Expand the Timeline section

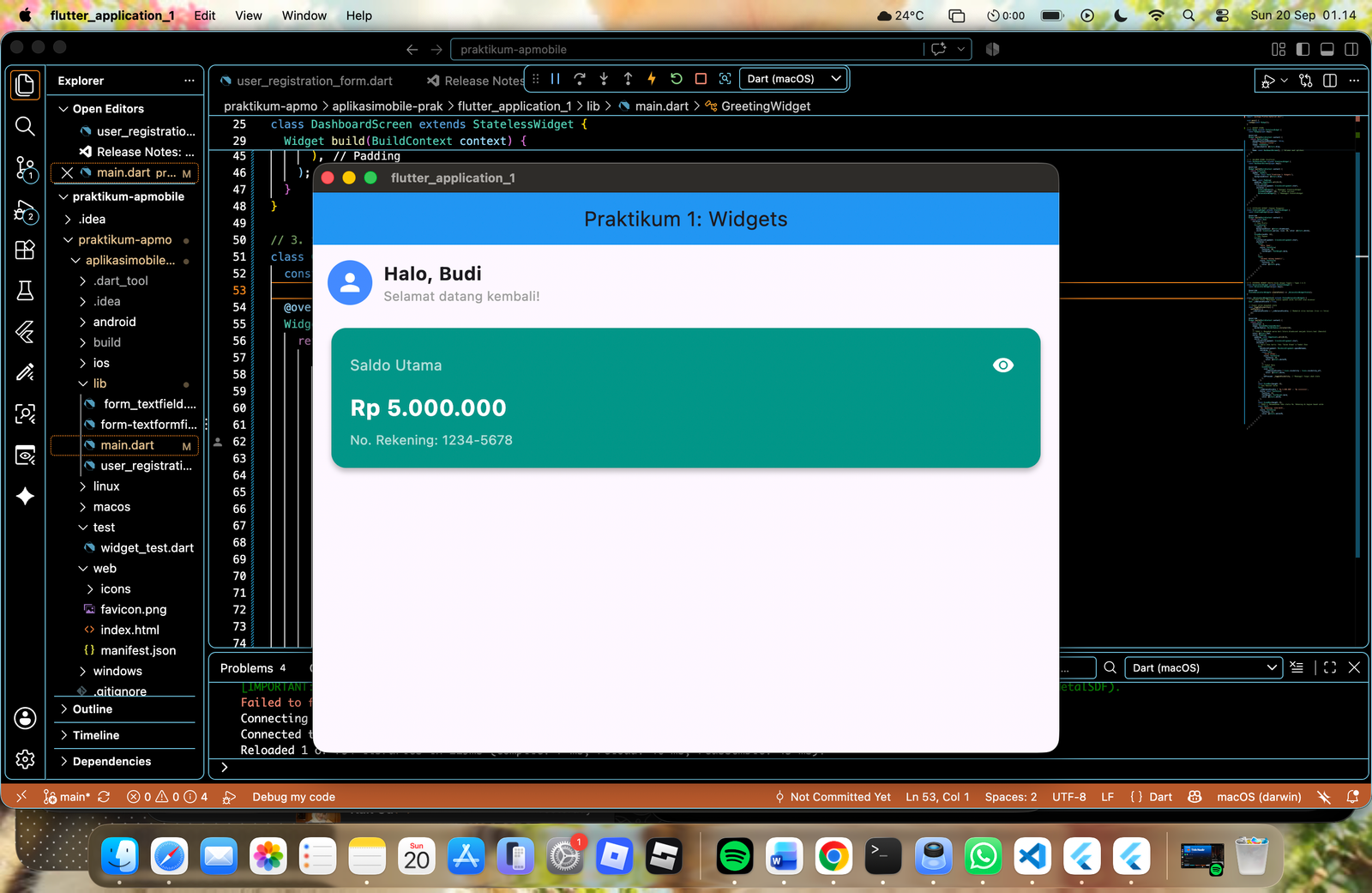pos(95,735)
